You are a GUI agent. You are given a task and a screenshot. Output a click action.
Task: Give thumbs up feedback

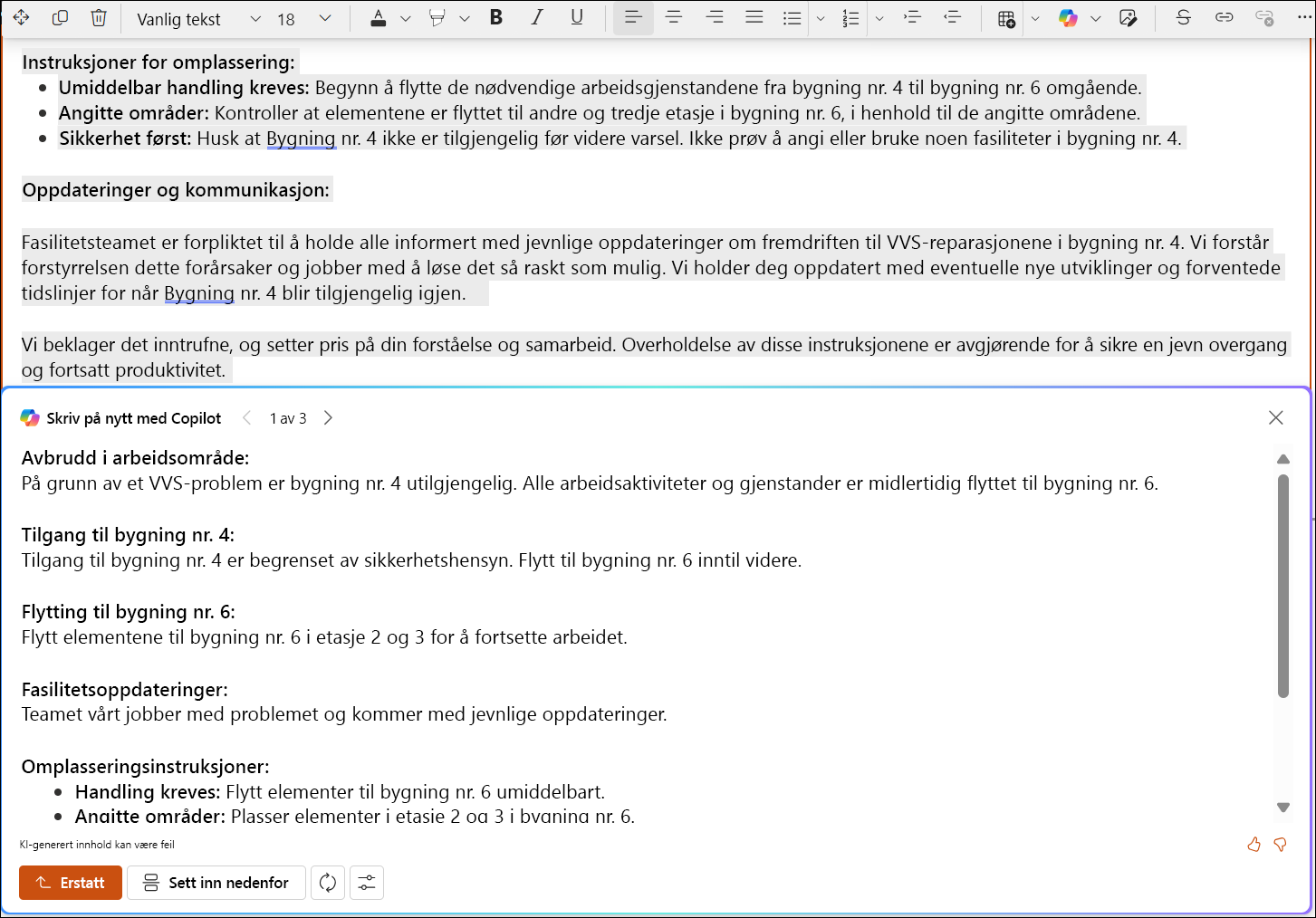click(1254, 845)
